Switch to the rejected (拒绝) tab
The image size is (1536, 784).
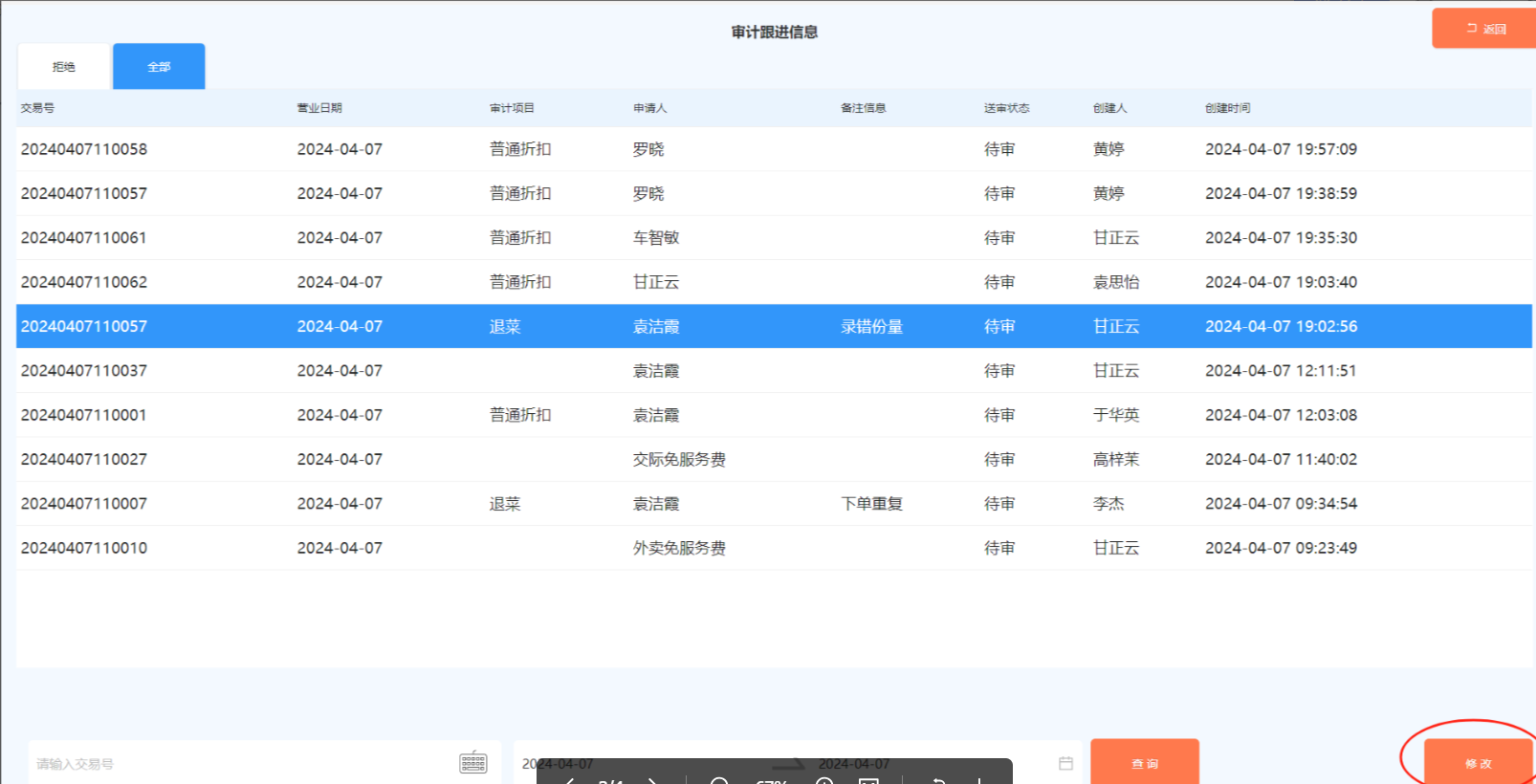click(64, 67)
